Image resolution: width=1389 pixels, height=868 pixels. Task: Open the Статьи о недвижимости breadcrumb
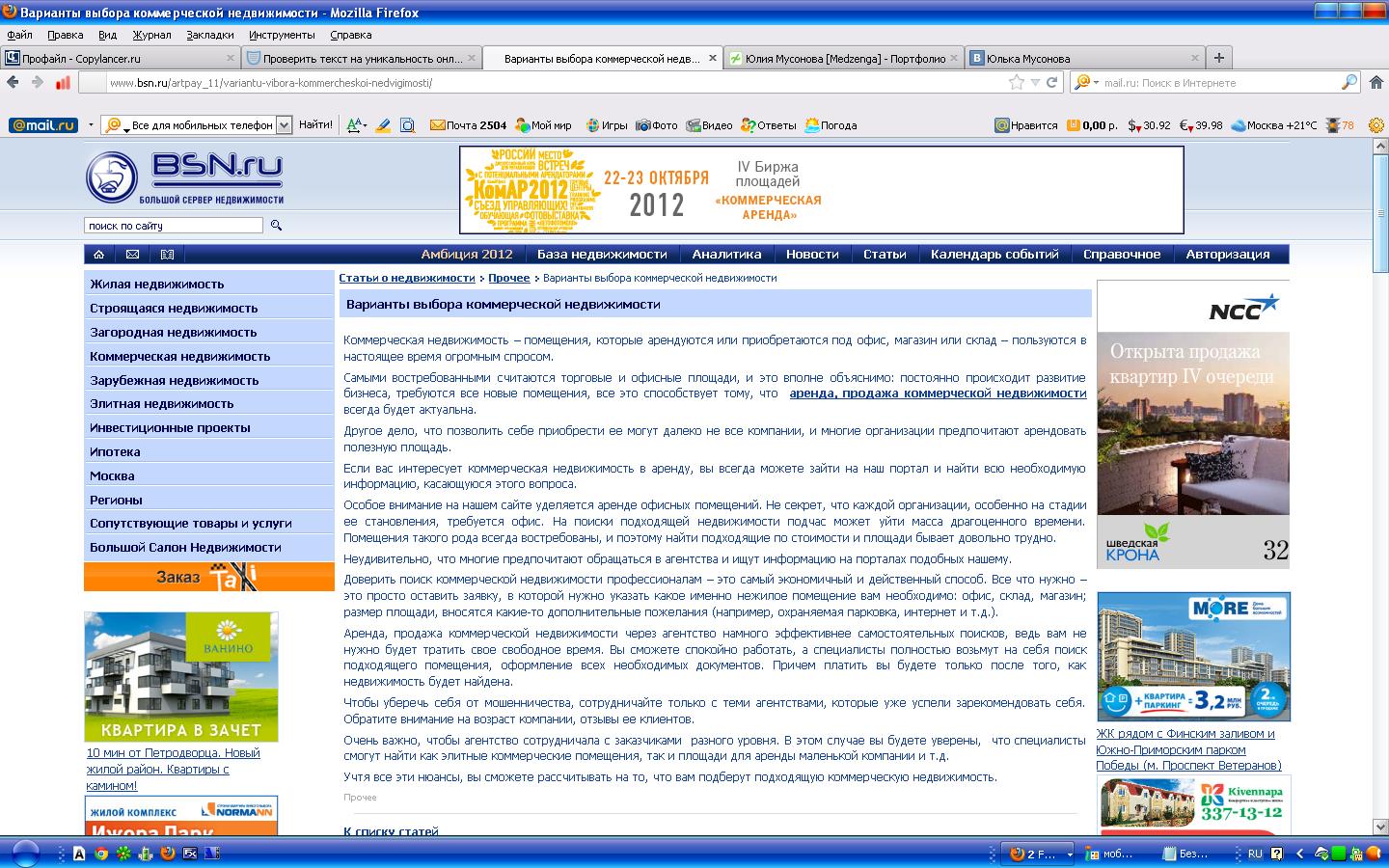(x=407, y=278)
